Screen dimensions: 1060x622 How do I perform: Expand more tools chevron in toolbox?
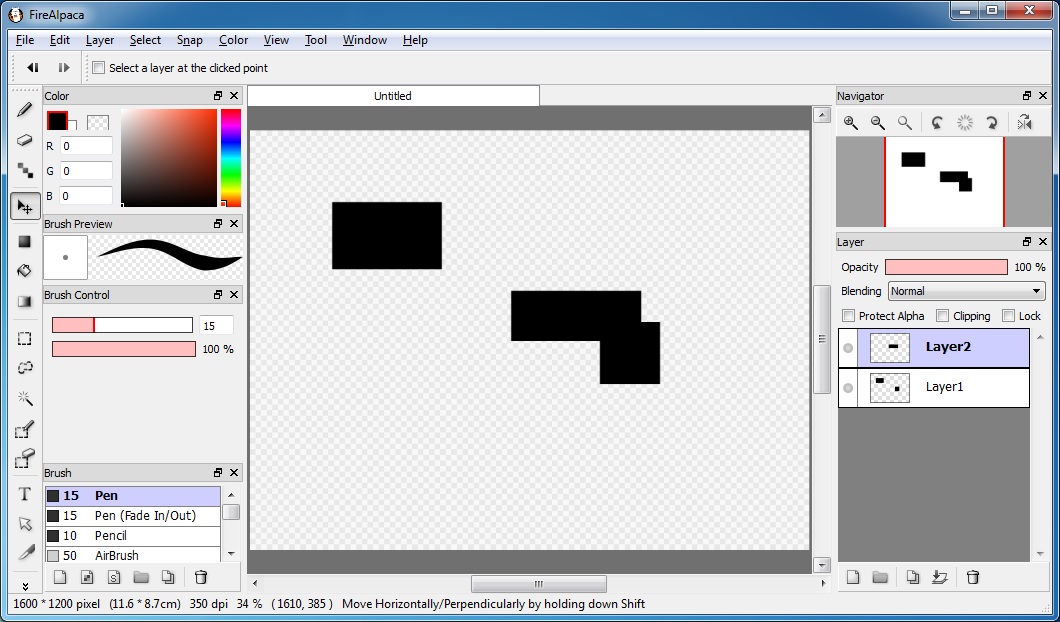coord(25,586)
